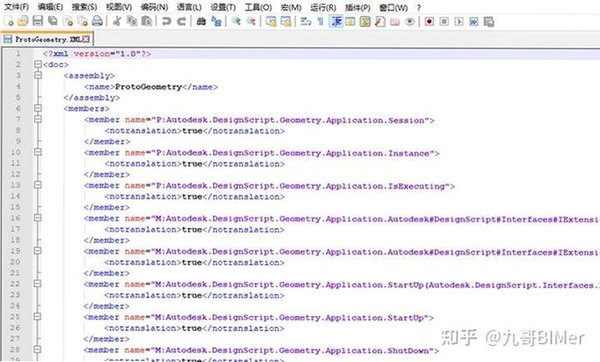Undo last edit with Undo arrow
The width and height of the screenshot is (600, 362).
click(166, 21)
